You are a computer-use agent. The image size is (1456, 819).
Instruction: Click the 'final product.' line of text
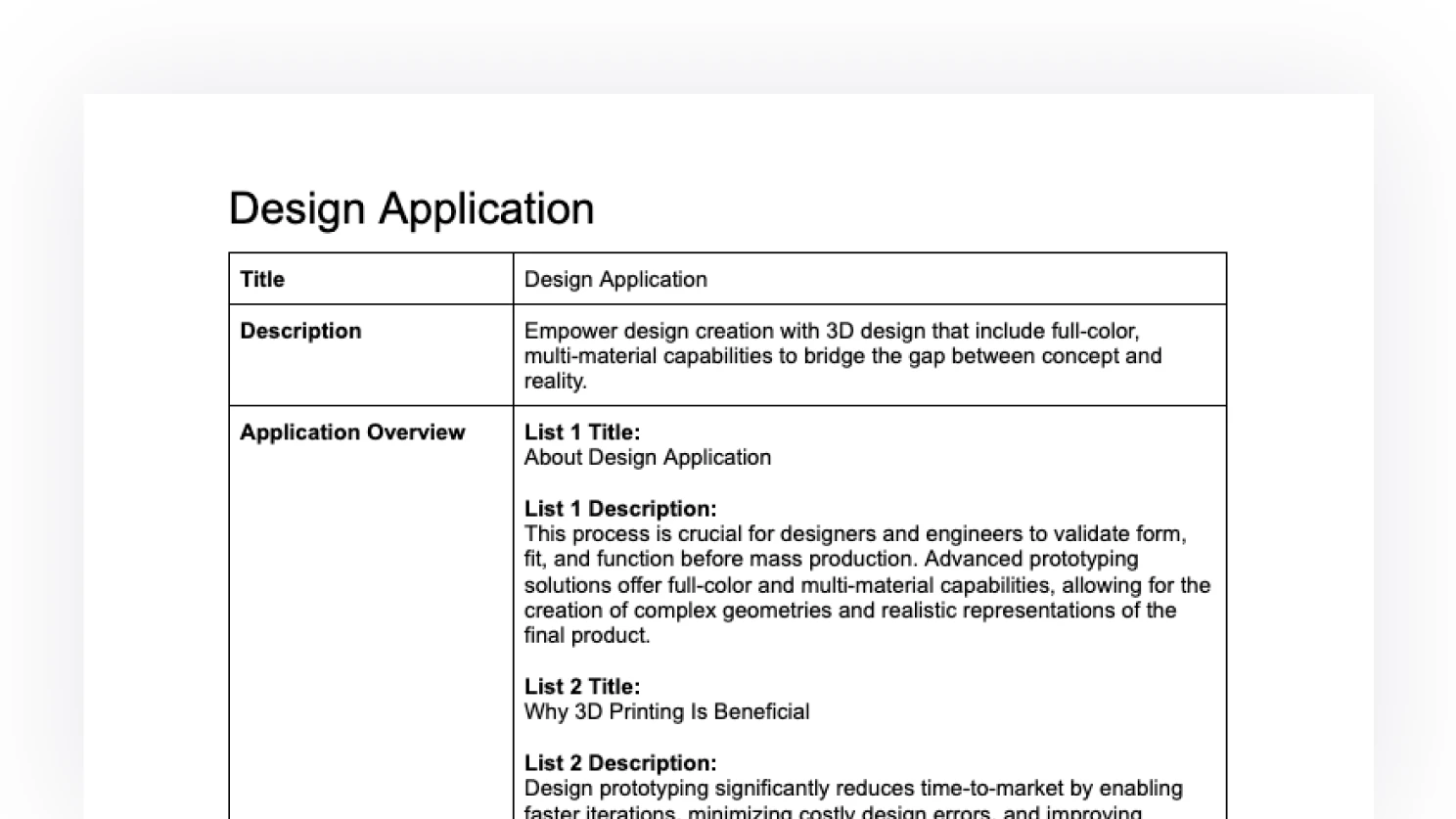(x=587, y=636)
